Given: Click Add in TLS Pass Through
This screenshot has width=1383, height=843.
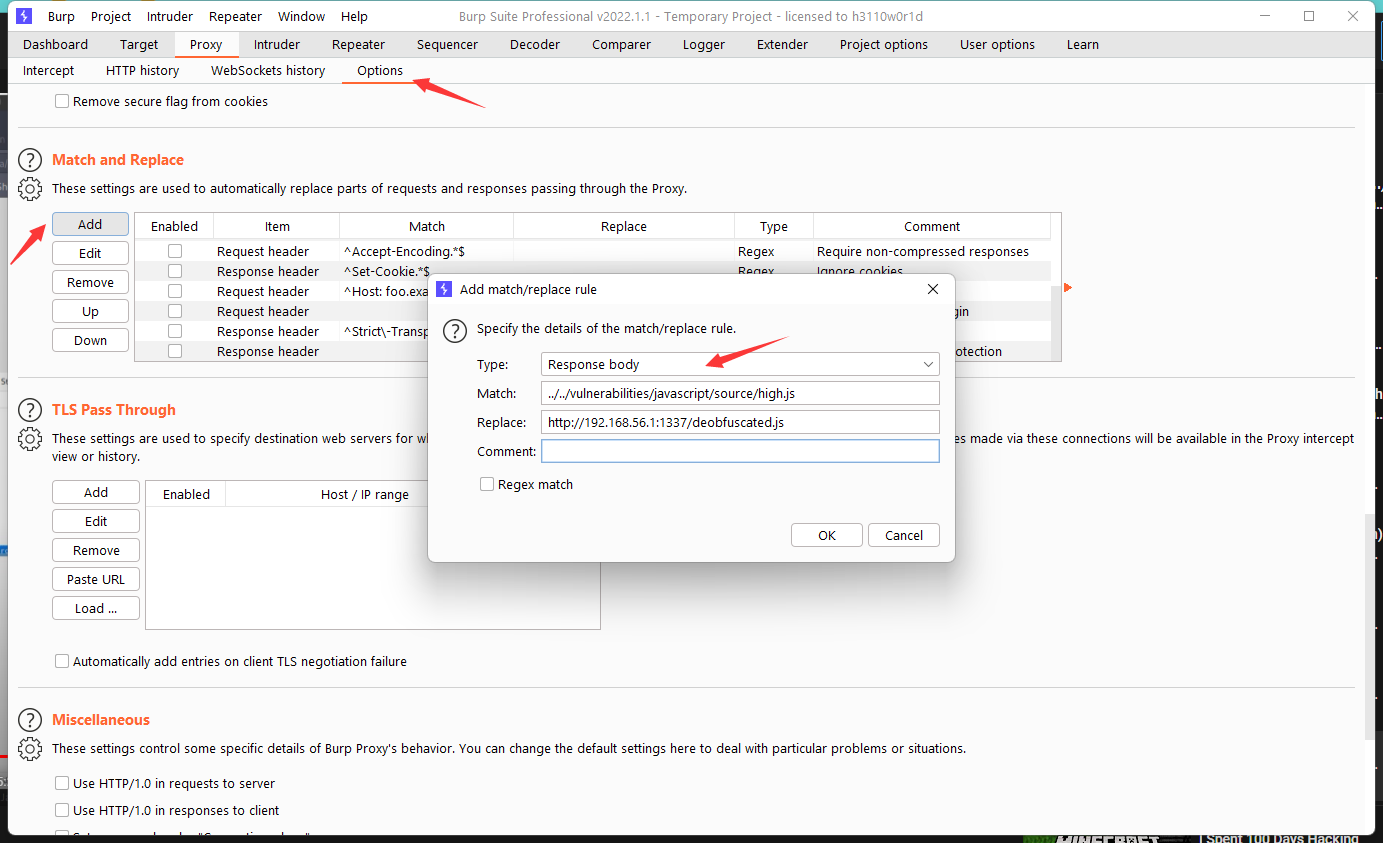Looking at the screenshot, I should [x=96, y=492].
